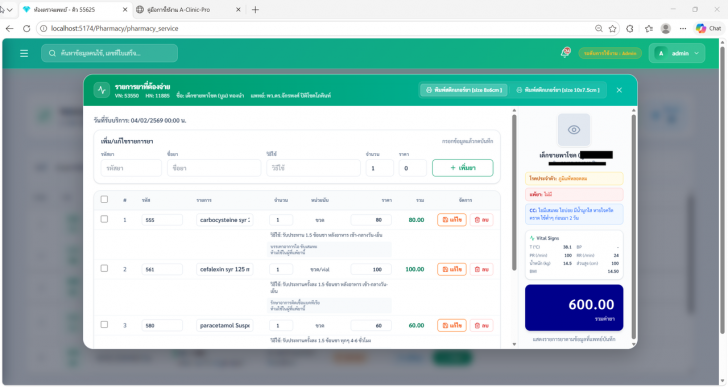Screen dimensions: 728x387
Task: Open a new browser tab
Action: click(x=255, y=10)
